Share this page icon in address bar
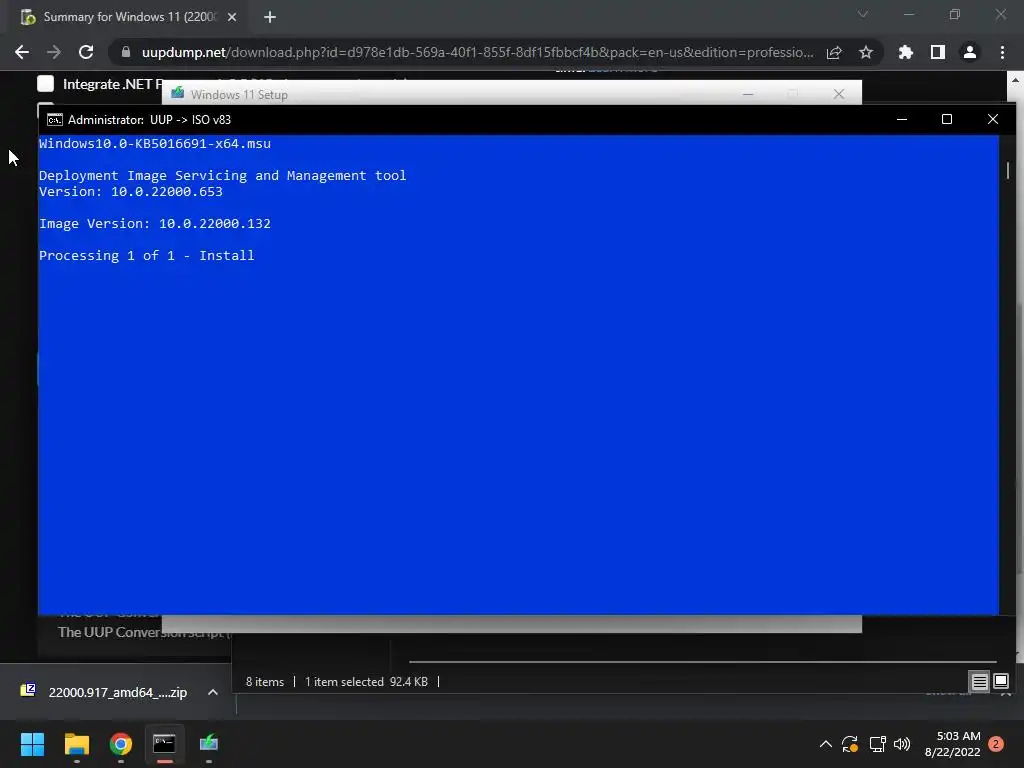1024x768 pixels. pos(834,52)
